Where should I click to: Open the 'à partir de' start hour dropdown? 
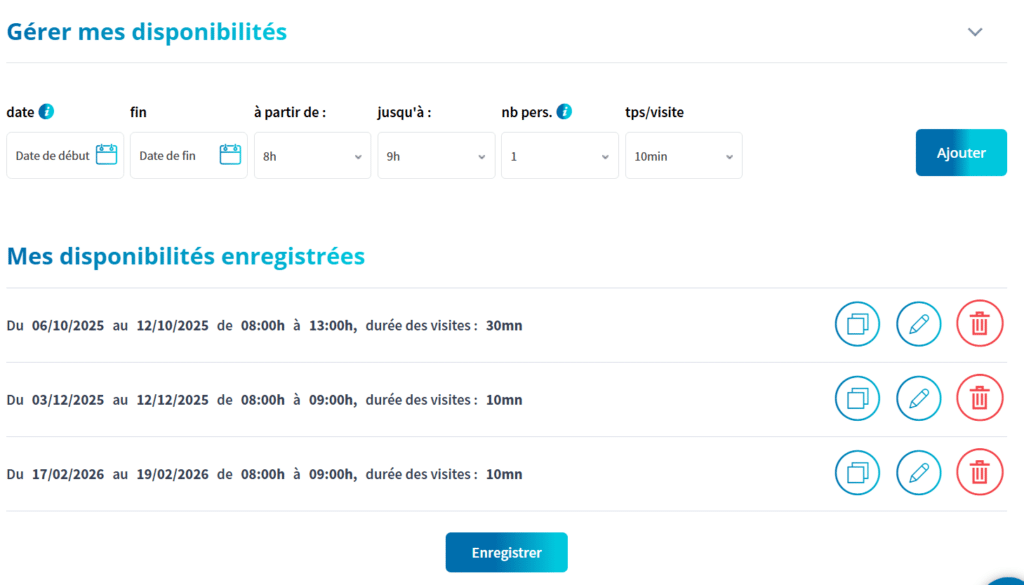coord(312,156)
